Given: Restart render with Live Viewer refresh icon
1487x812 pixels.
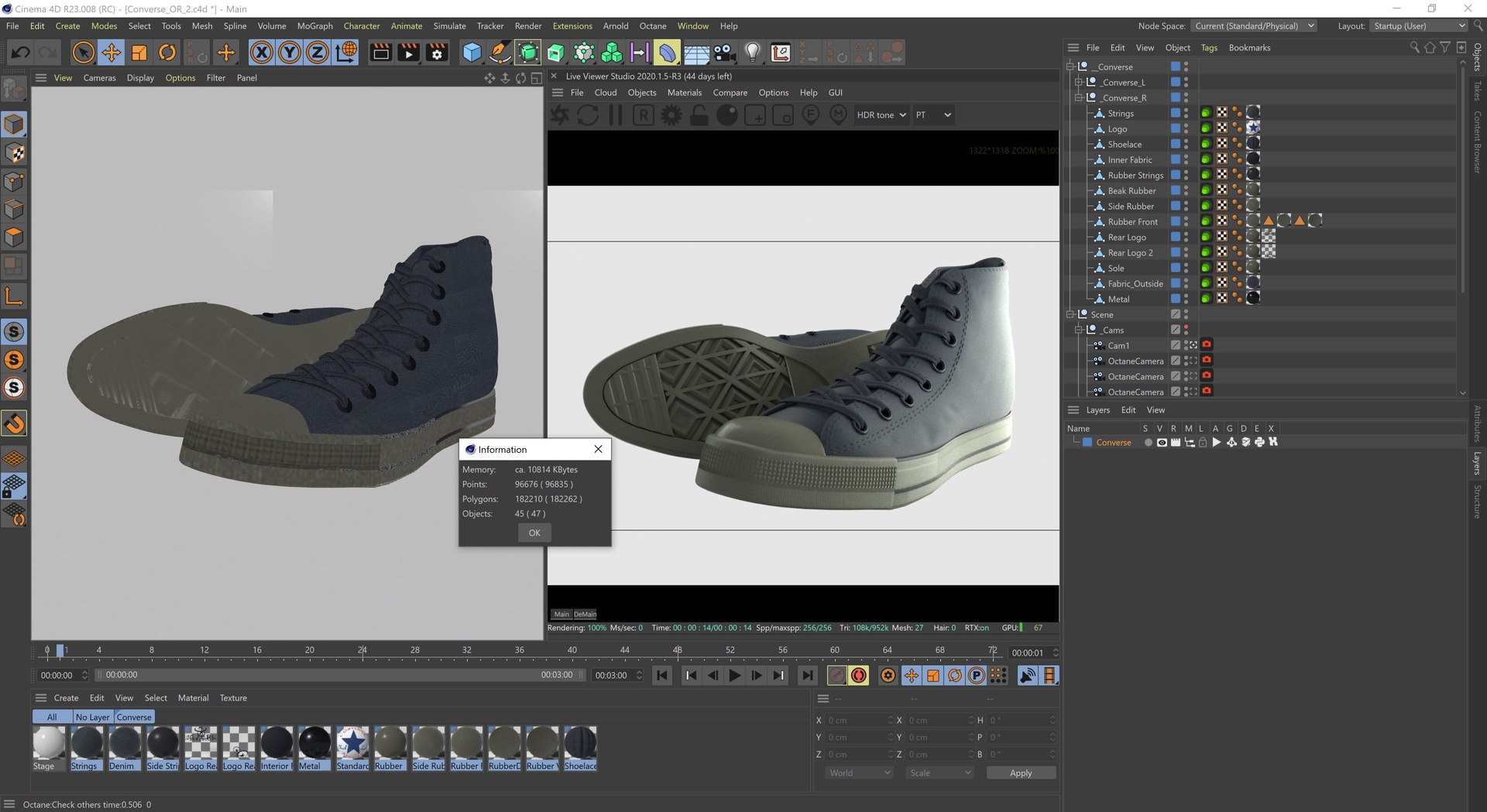Looking at the screenshot, I should (588, 115).
